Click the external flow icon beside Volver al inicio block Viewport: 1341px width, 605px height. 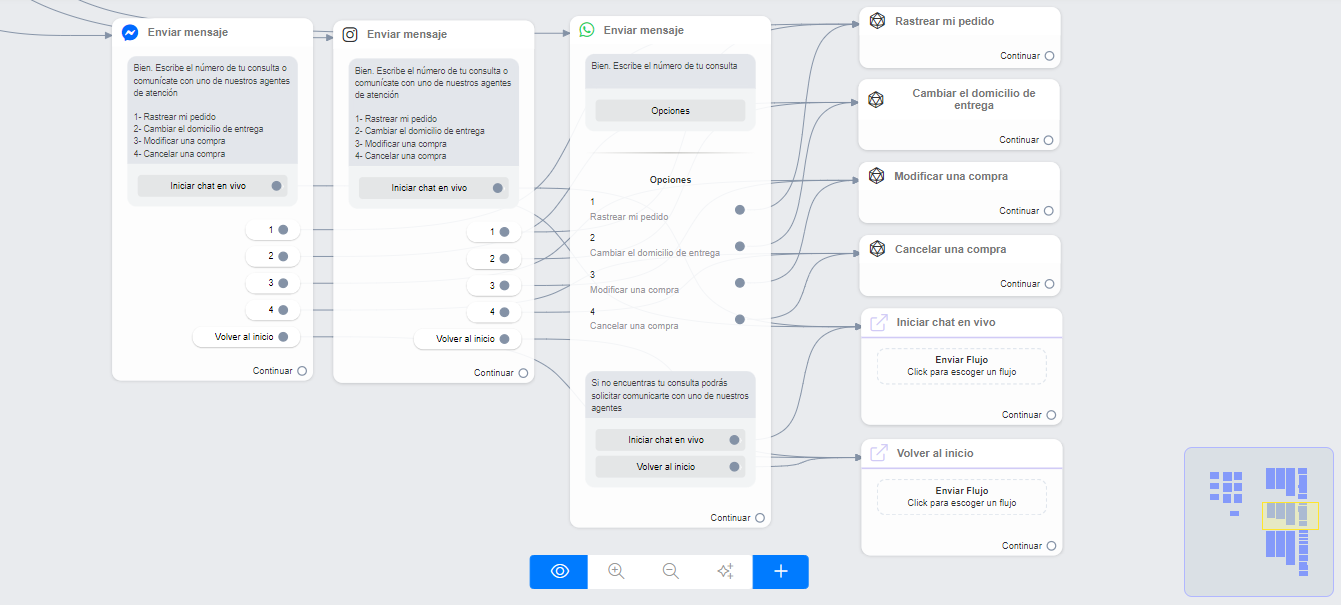[x=879, y=453]
